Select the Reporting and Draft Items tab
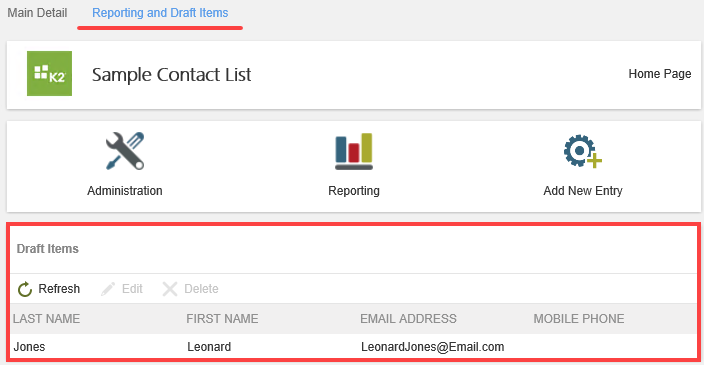The height and width of the screenshot is (365, 704). tap(160, 13)
